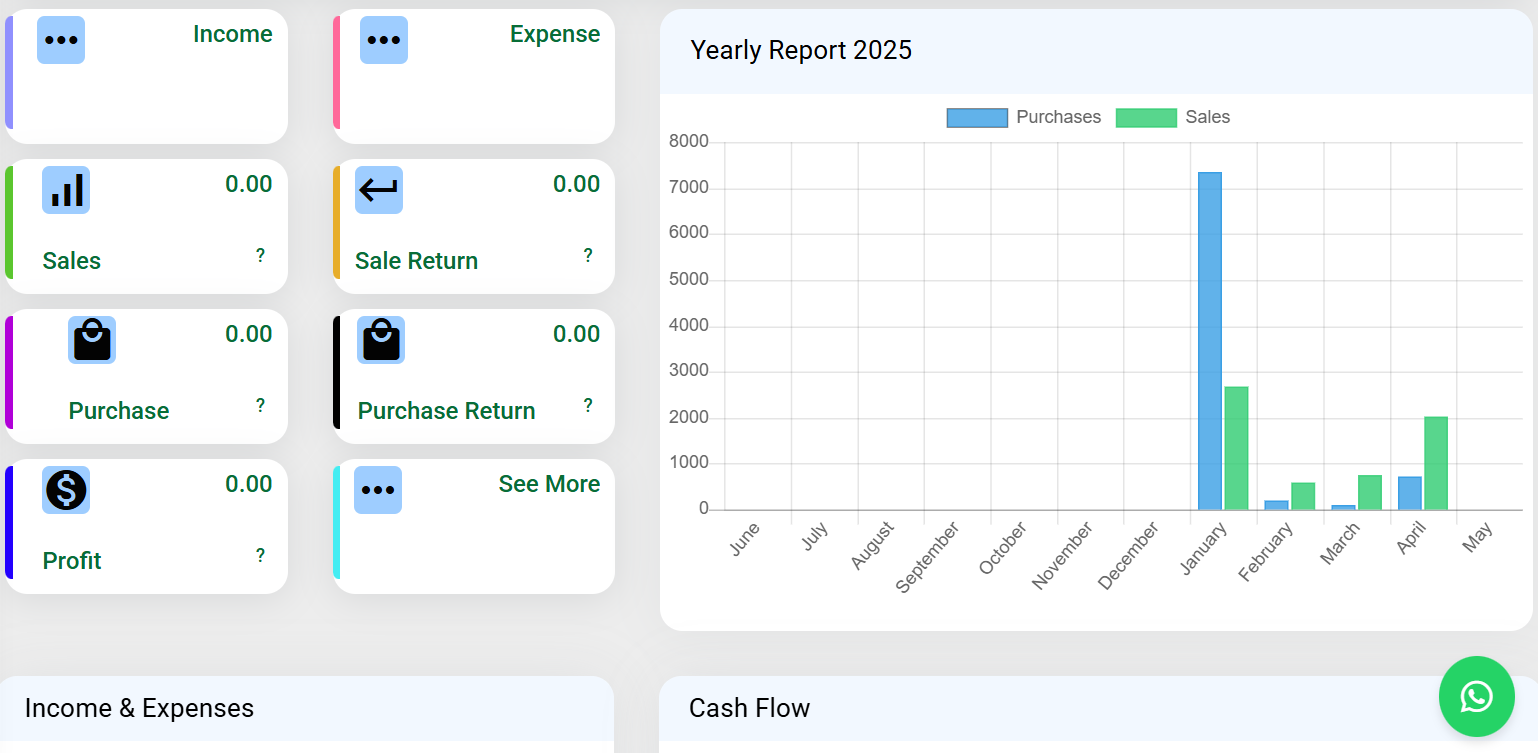
Task: Click the Purchase card help question mark
Action: pos(260,406)
